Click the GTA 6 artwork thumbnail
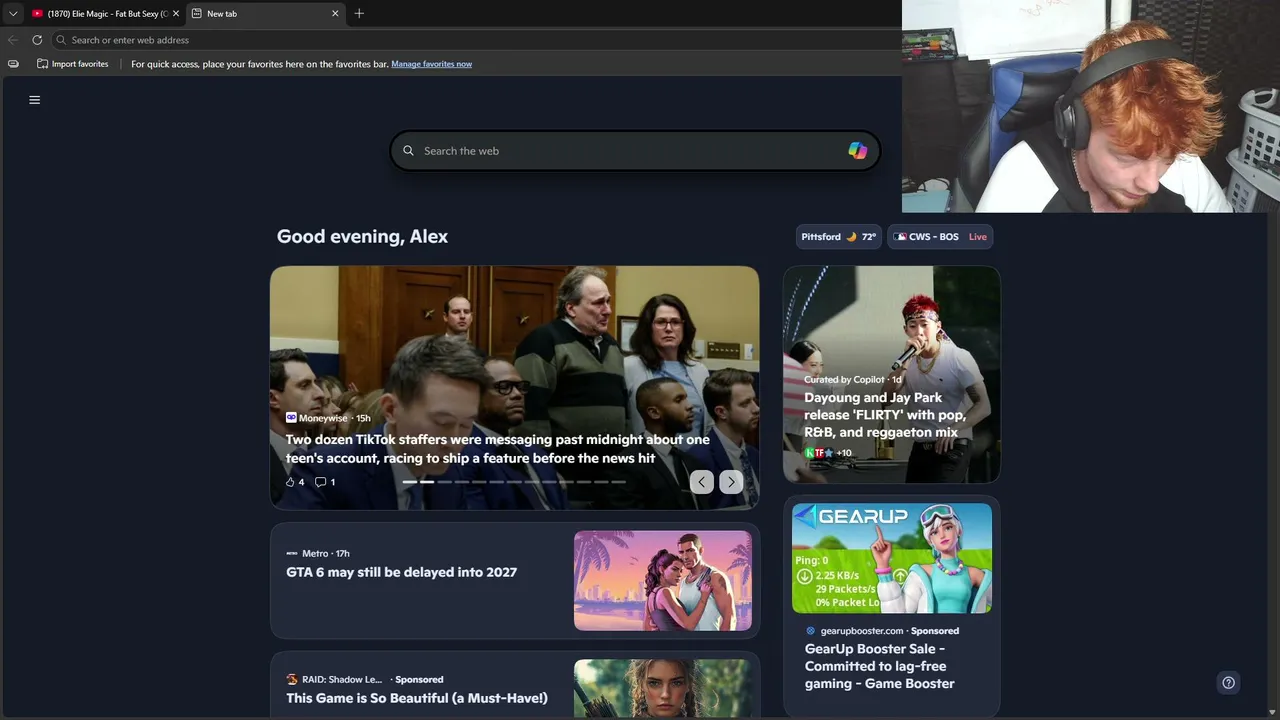 coord(663,581)
